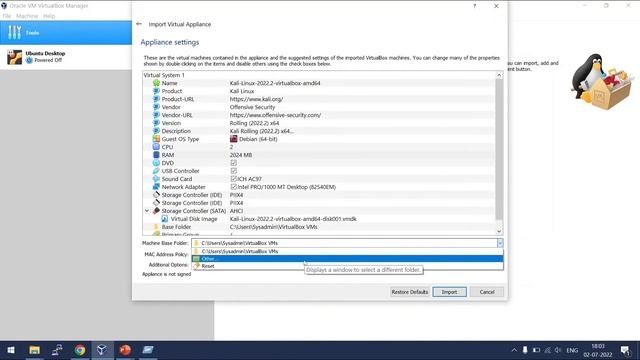Show hidden system tray icons chevron

click(x=514, y=350)
